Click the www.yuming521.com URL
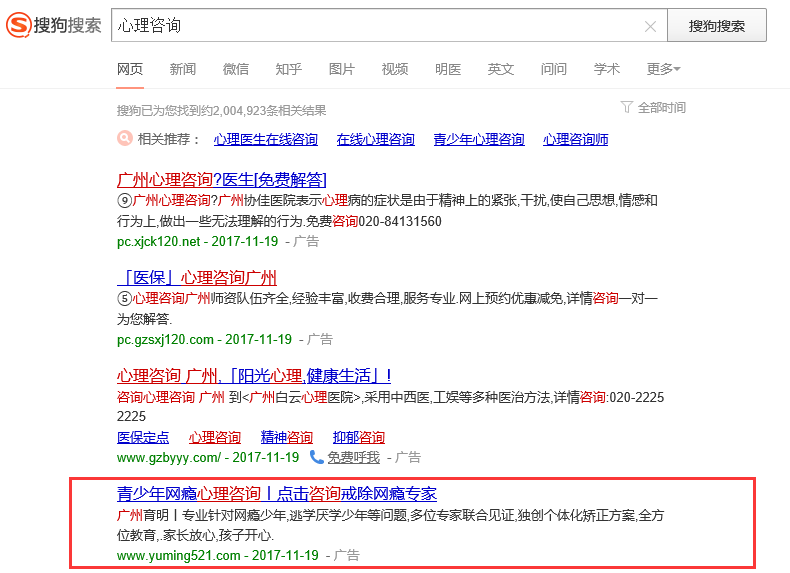 (178, 555)
